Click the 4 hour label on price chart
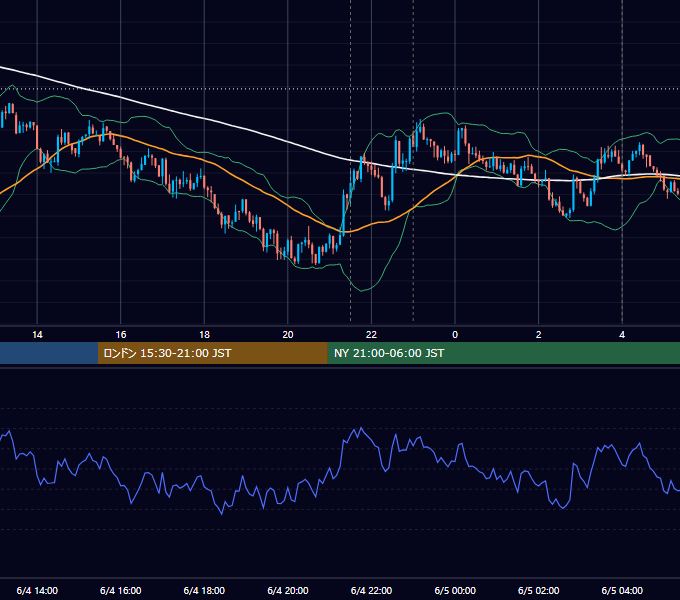The width and height of the screenshot is (680, 600). (x=622, y=335)
